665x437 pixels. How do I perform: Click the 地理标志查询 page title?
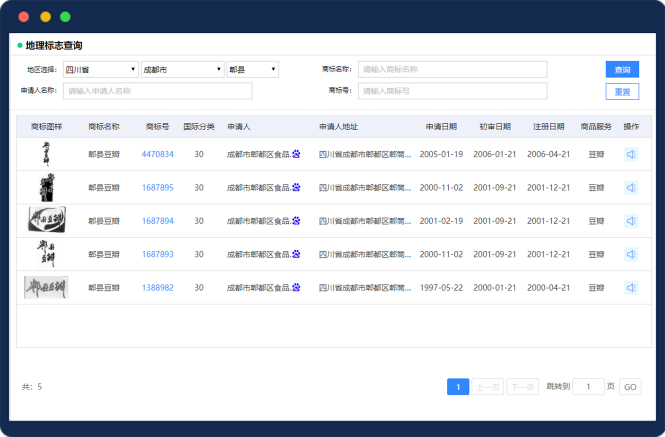click(x=54, y=45)
